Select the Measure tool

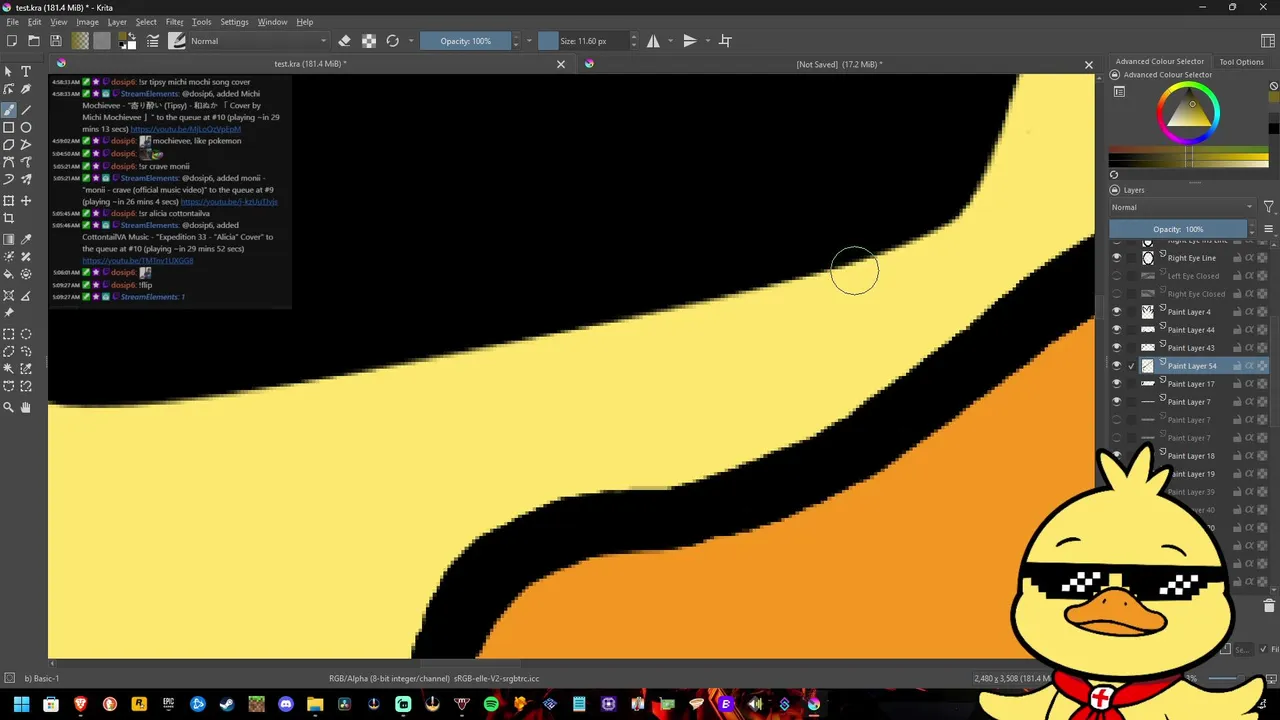click(x=26, y=296)
